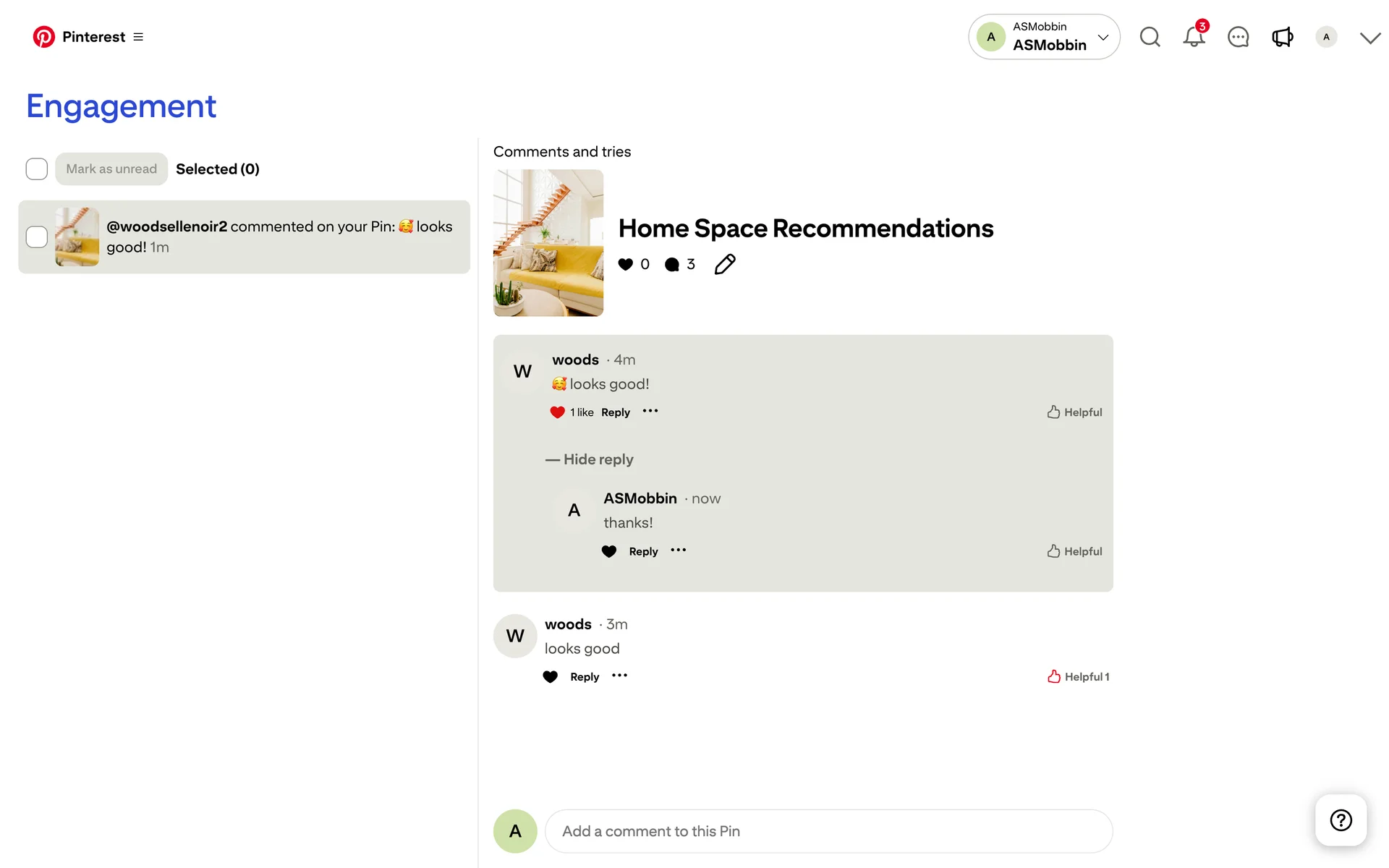Viewport: 1389px width, 868px height.
Task: Reply to ASMobbin's "thanks!" comment
Action: [643, 551]
